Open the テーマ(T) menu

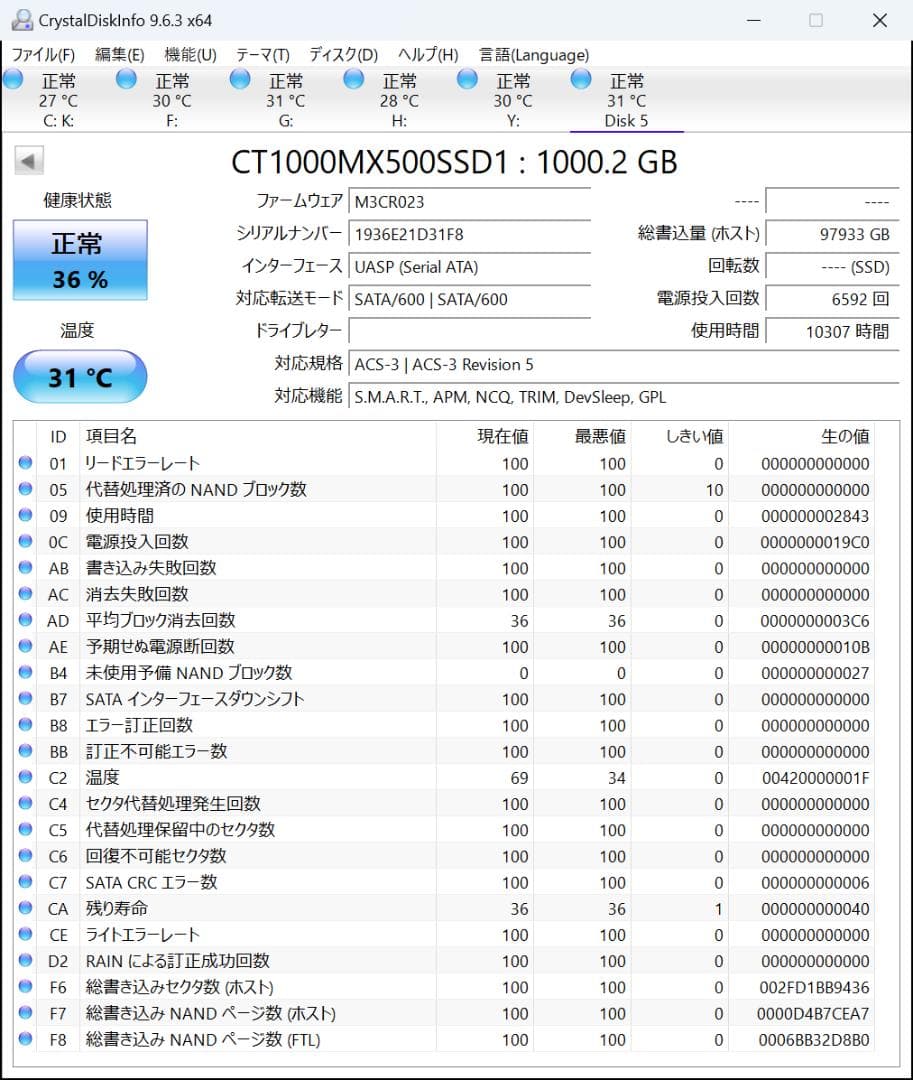coord(263,54)
